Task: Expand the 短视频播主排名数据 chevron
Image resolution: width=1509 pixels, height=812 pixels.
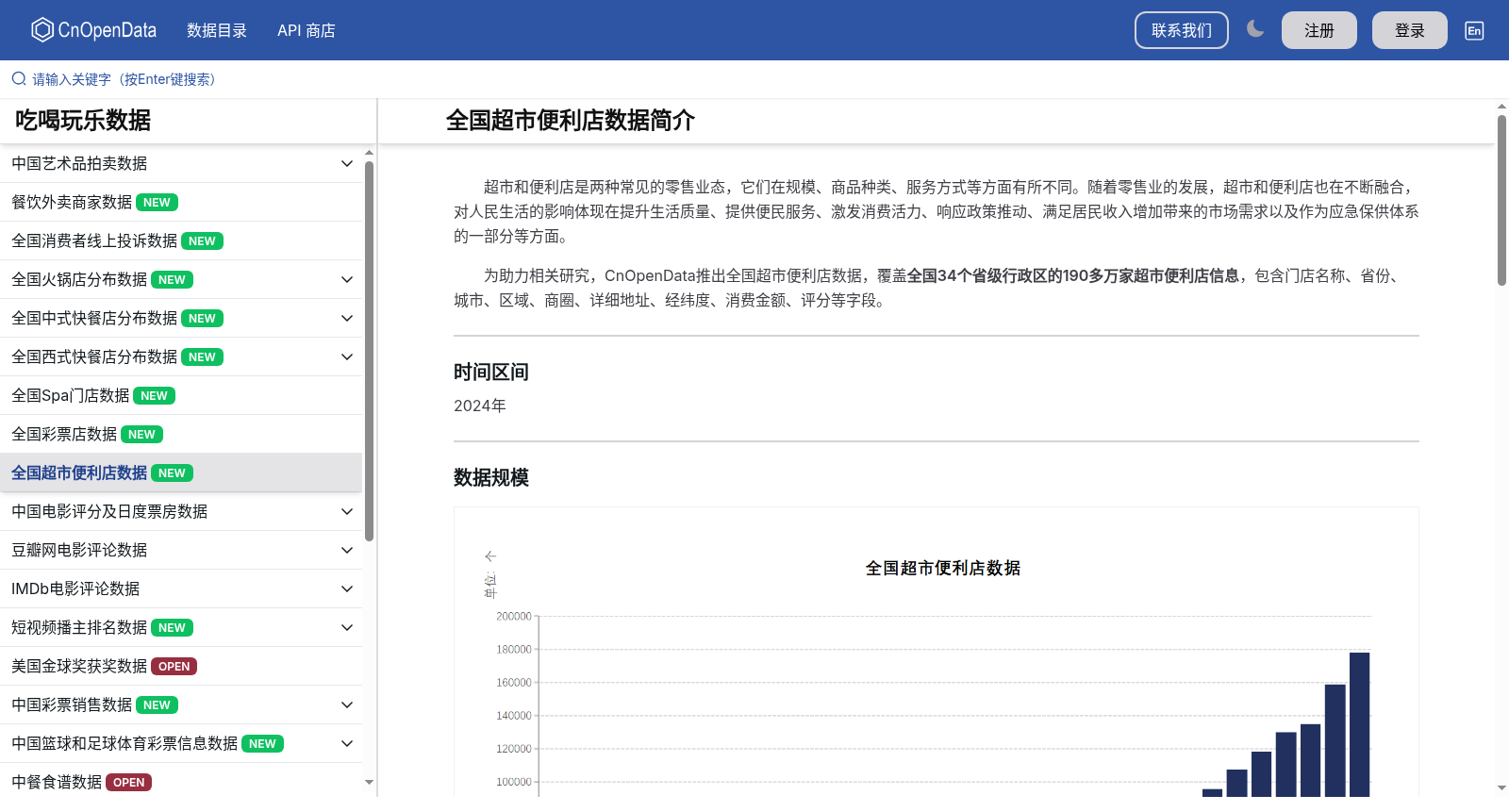Action: point(347,627)
